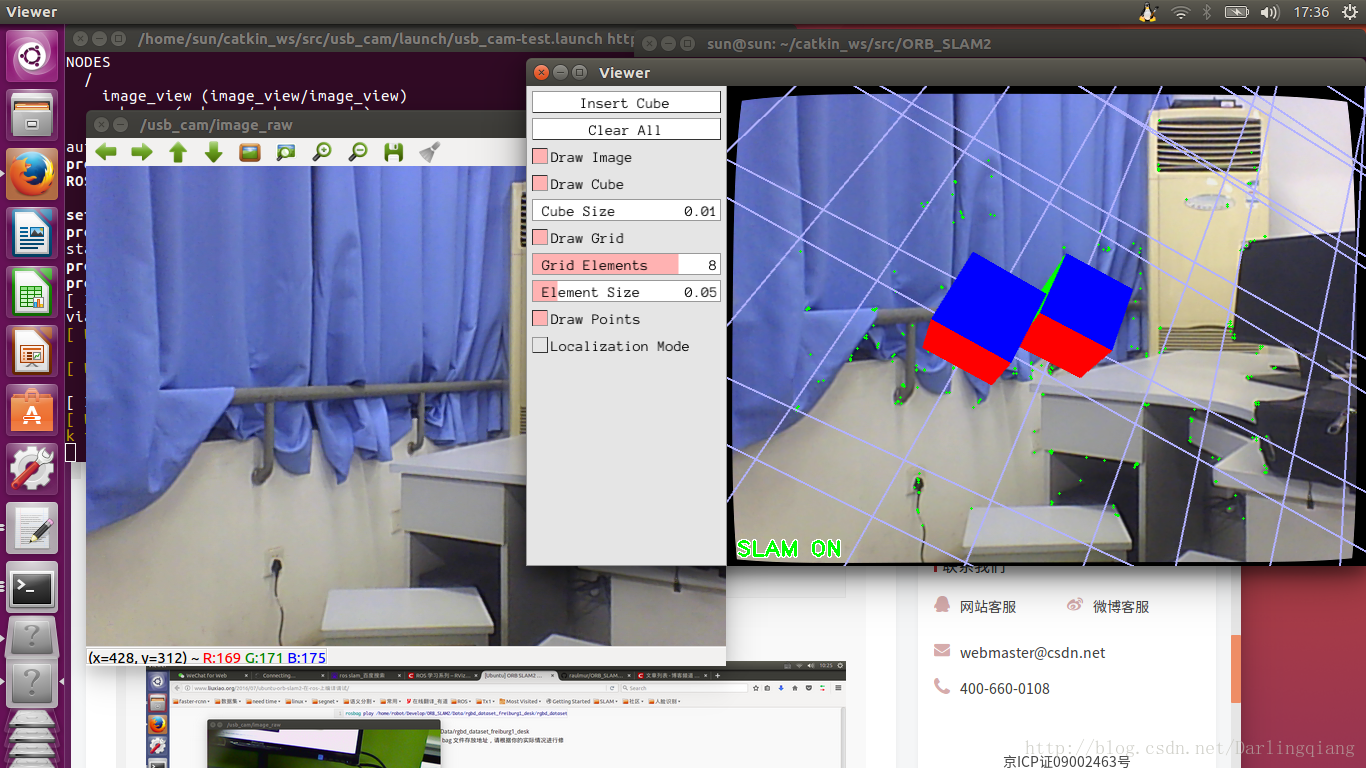Open the Wi-Fi network indicator menu
1366x768 pixels.
(1180, 12)
